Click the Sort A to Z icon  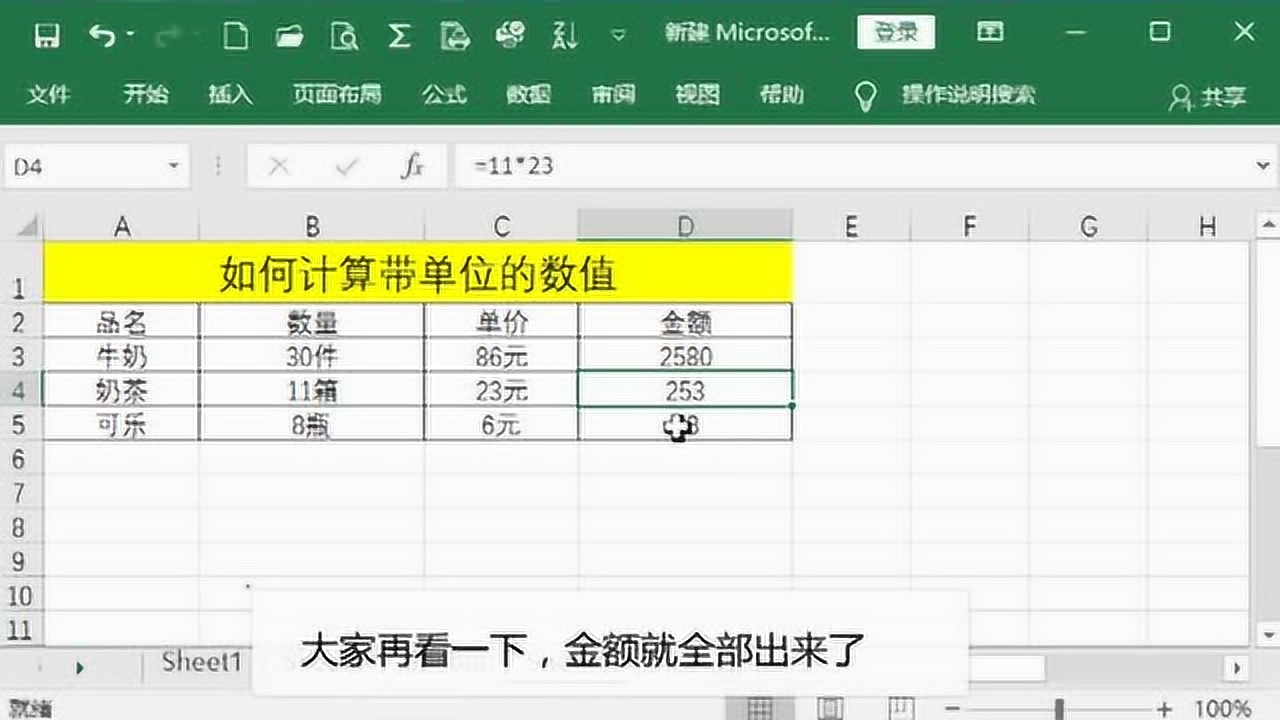tap(564, 36)
